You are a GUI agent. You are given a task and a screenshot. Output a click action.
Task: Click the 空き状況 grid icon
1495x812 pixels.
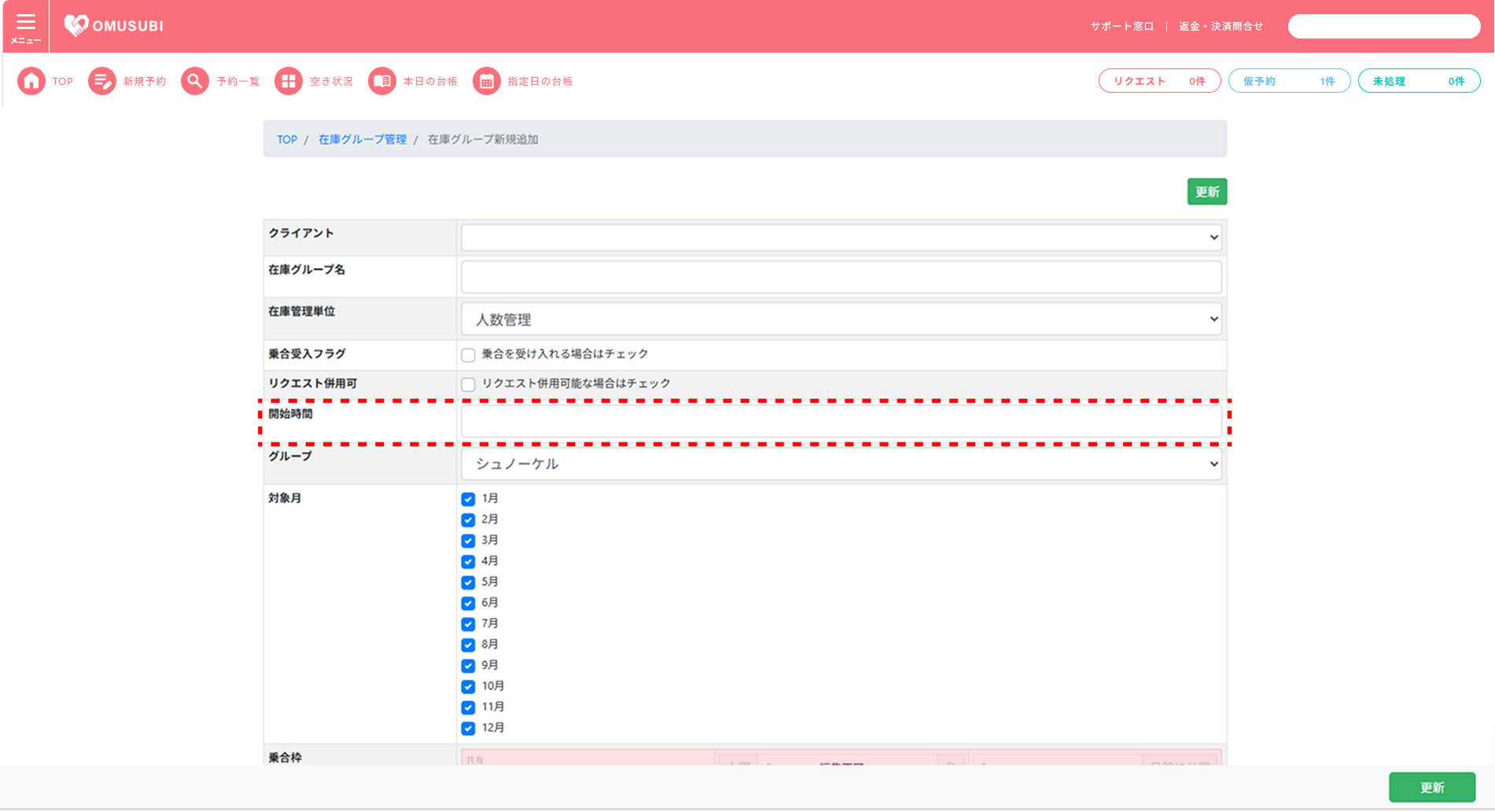289,81
